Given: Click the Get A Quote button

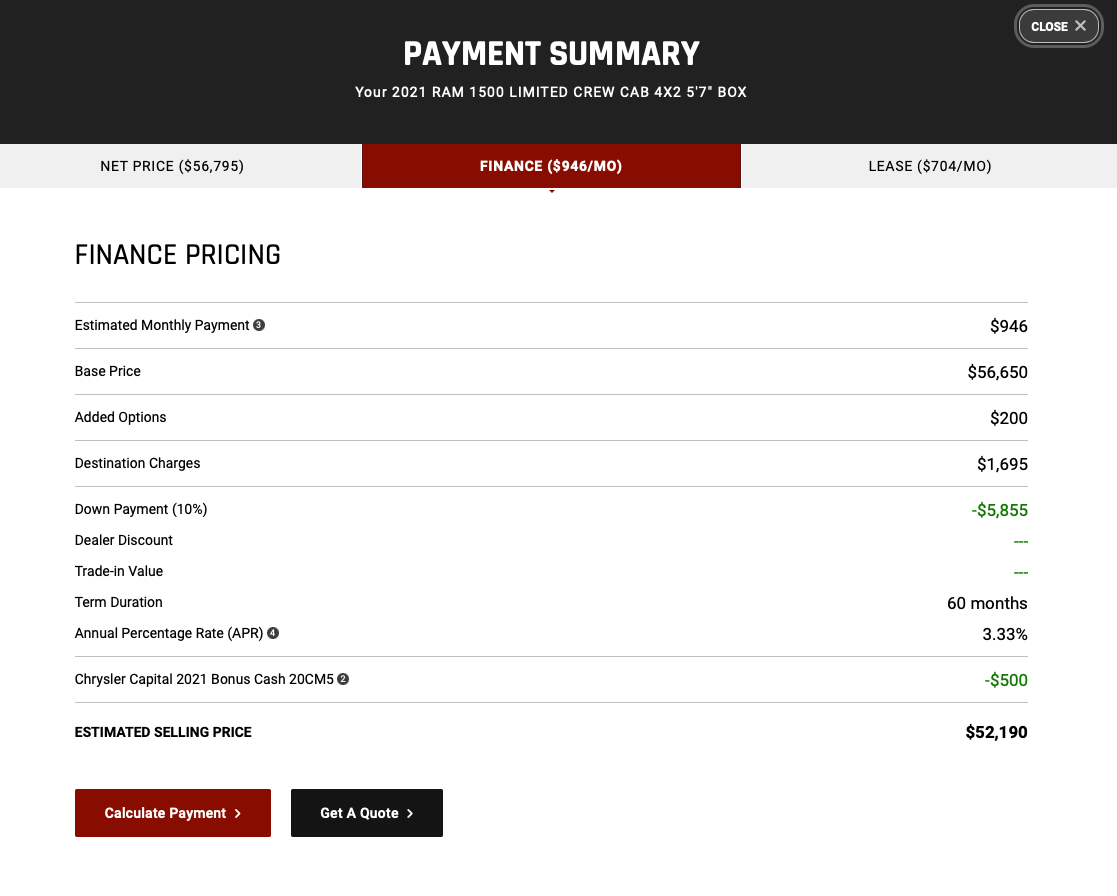Looking at the screenshot, I should coord(367,813).
